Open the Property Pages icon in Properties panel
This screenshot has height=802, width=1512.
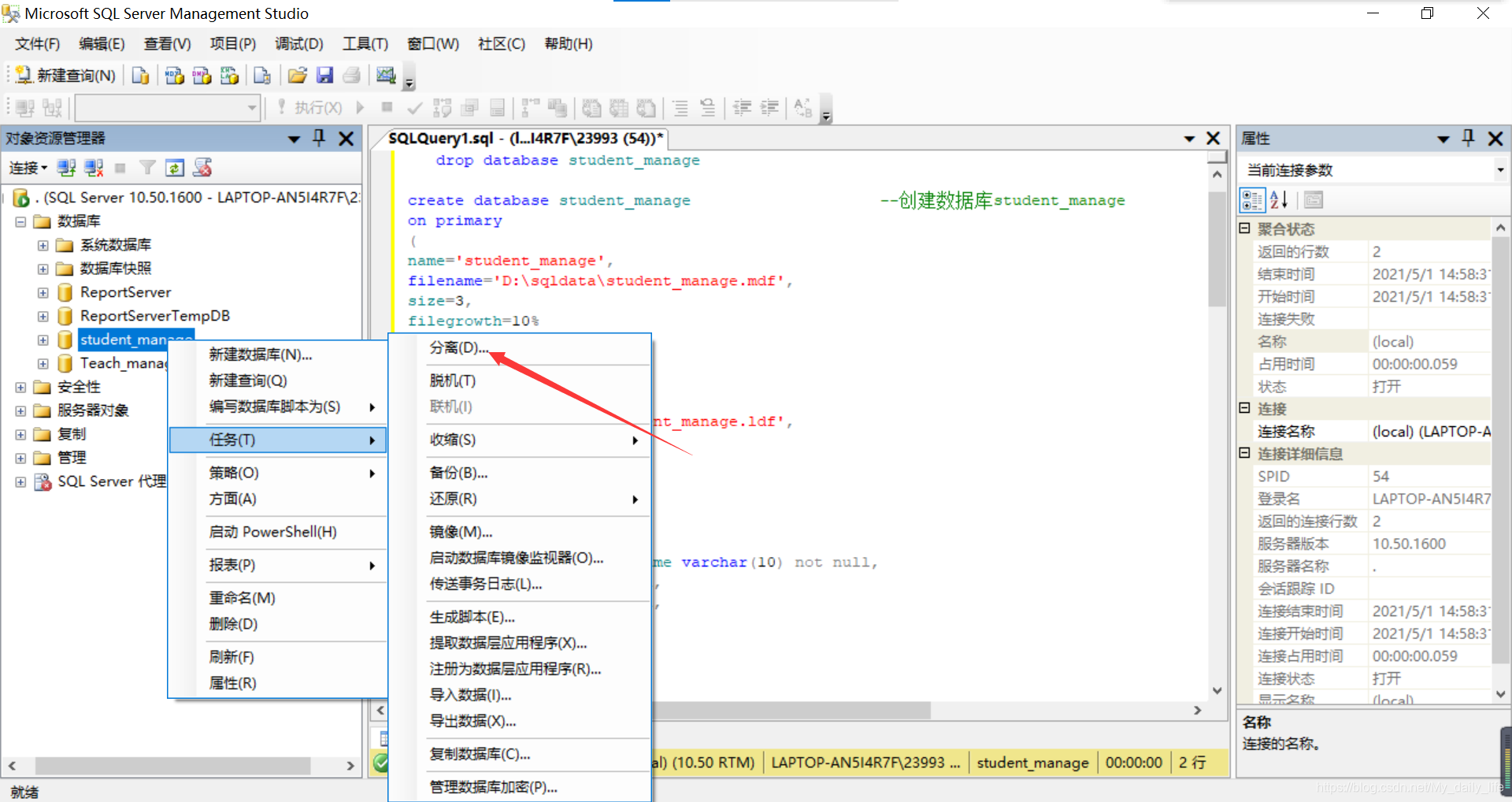(1314, 200)
